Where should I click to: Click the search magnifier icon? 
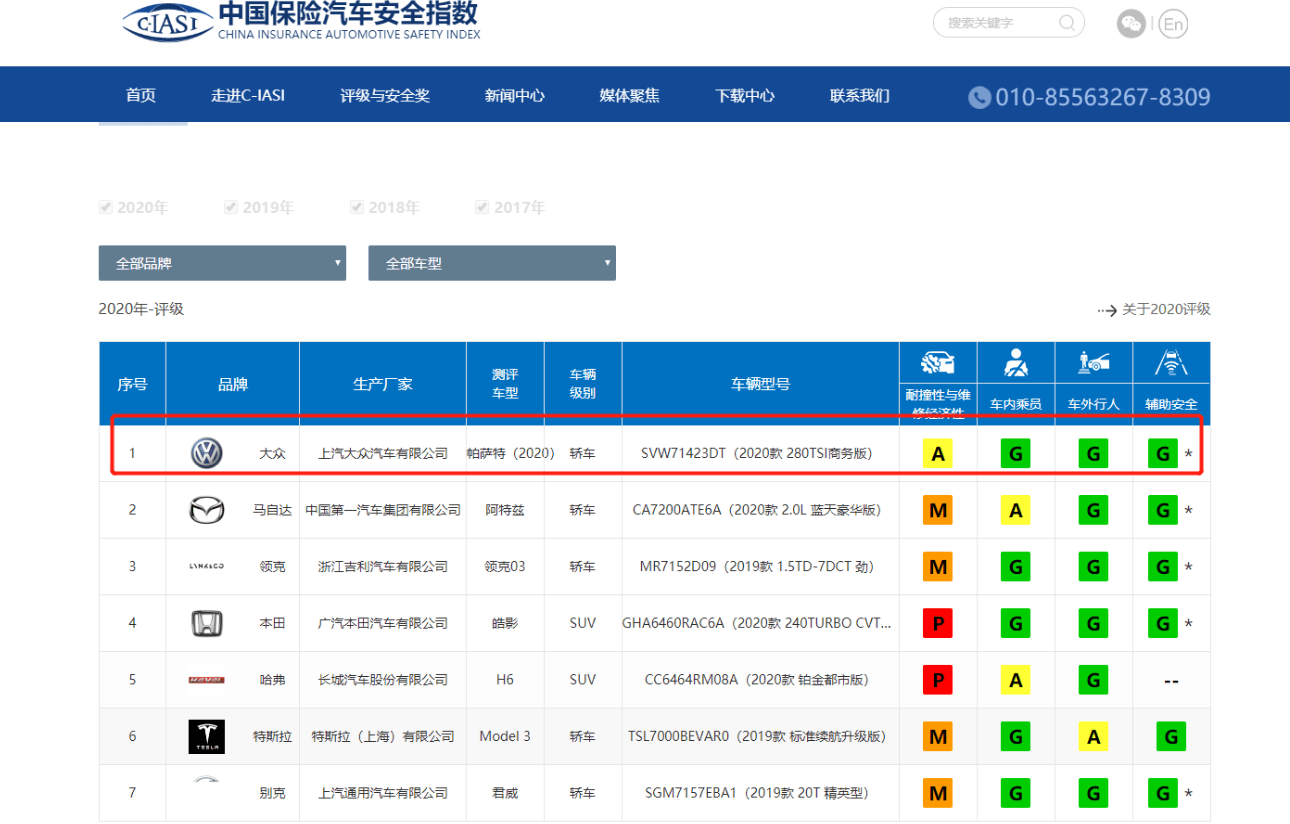coord(1067,22)
